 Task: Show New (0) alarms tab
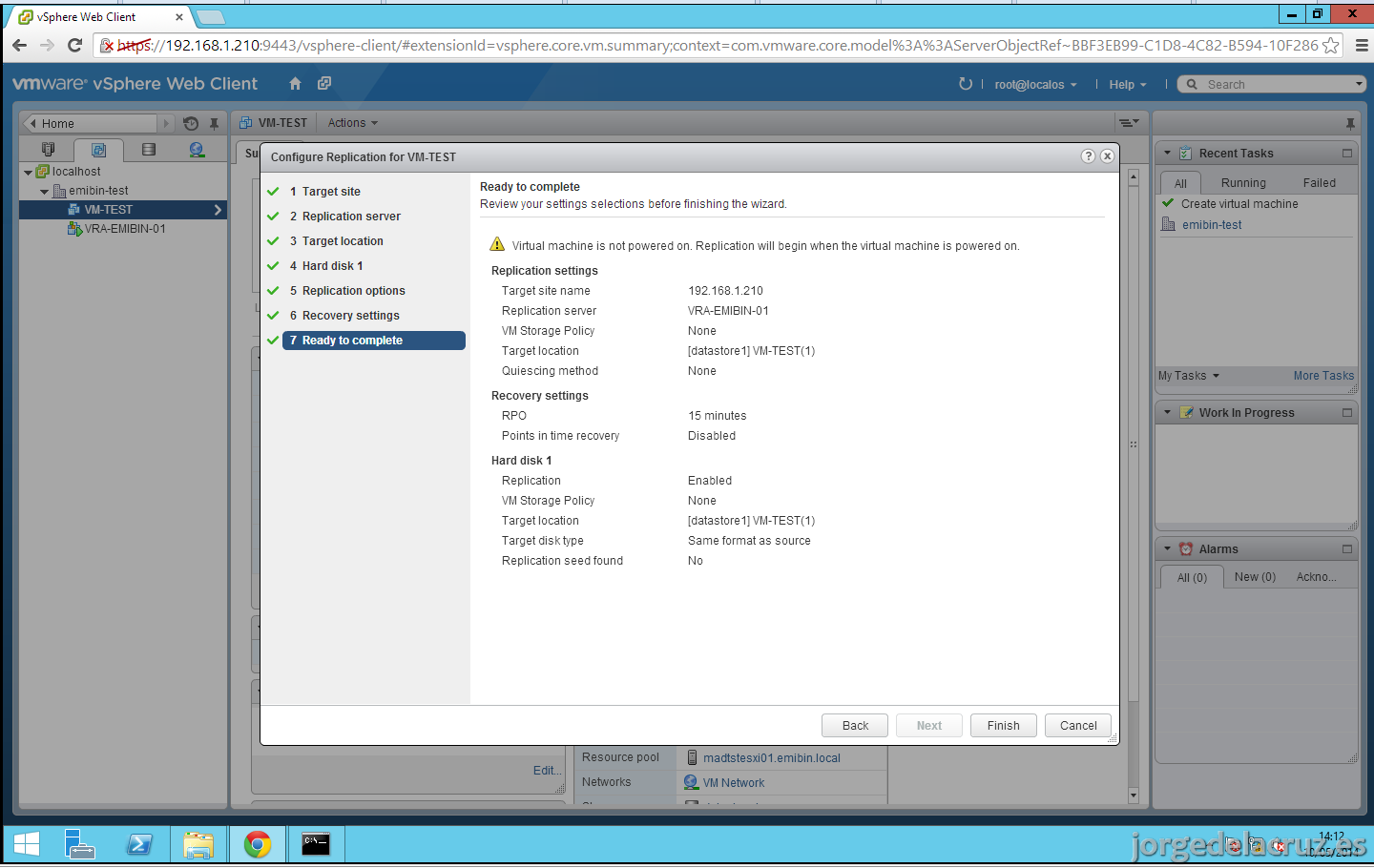pyautogui.click(x=1255, y=577)
